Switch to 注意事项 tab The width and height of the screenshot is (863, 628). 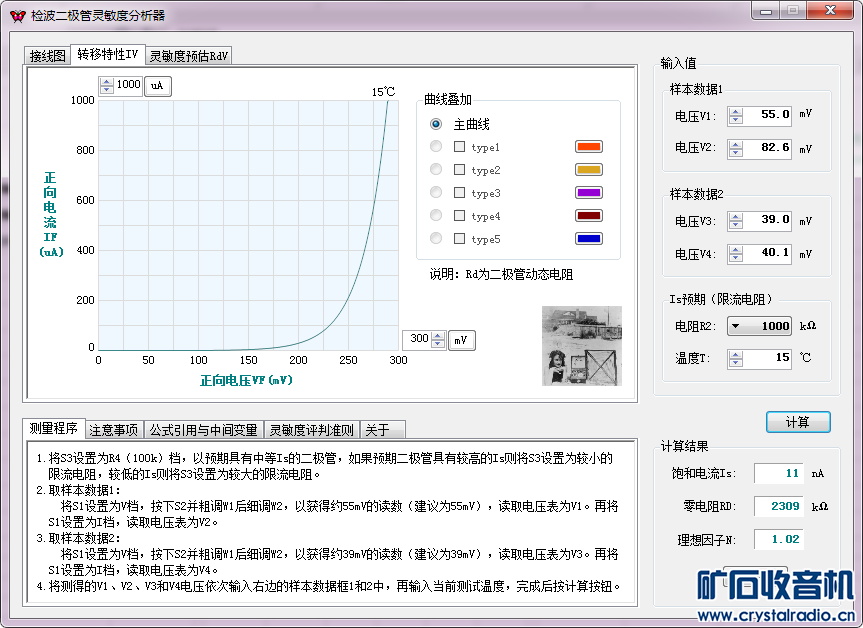click(x=114, y=430)
